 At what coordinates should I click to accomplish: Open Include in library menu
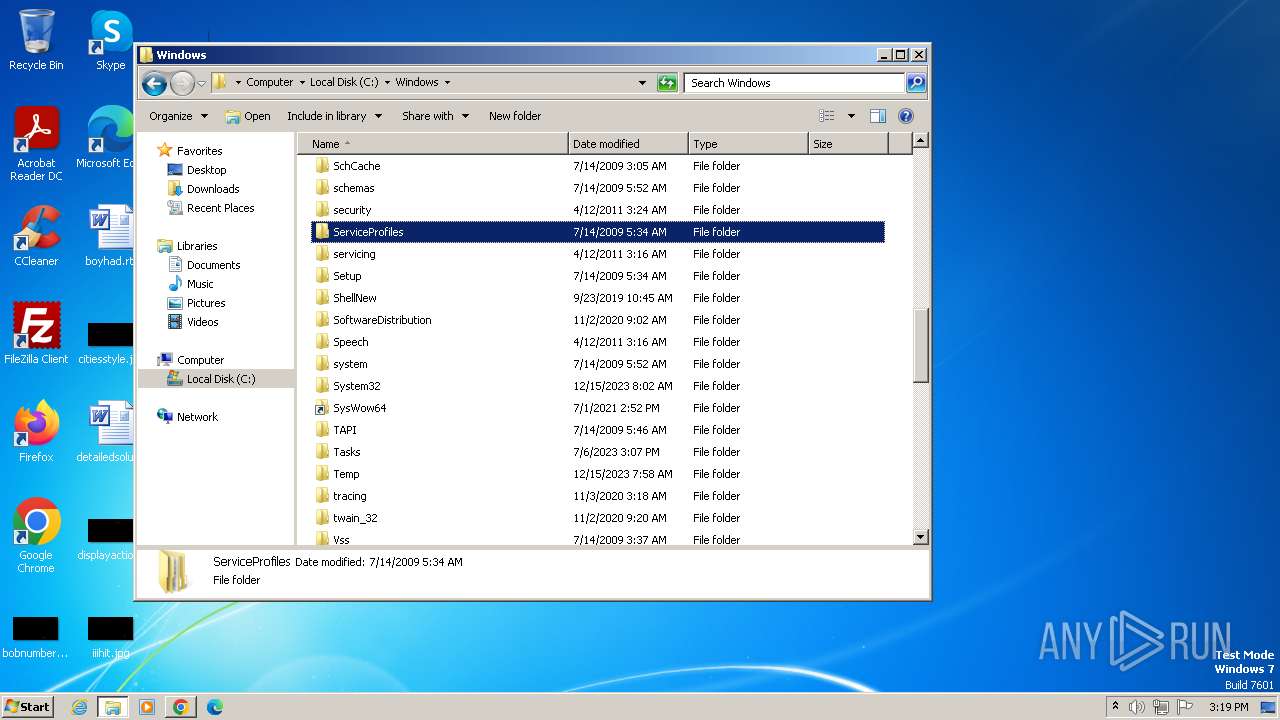(x=334, y=116)
